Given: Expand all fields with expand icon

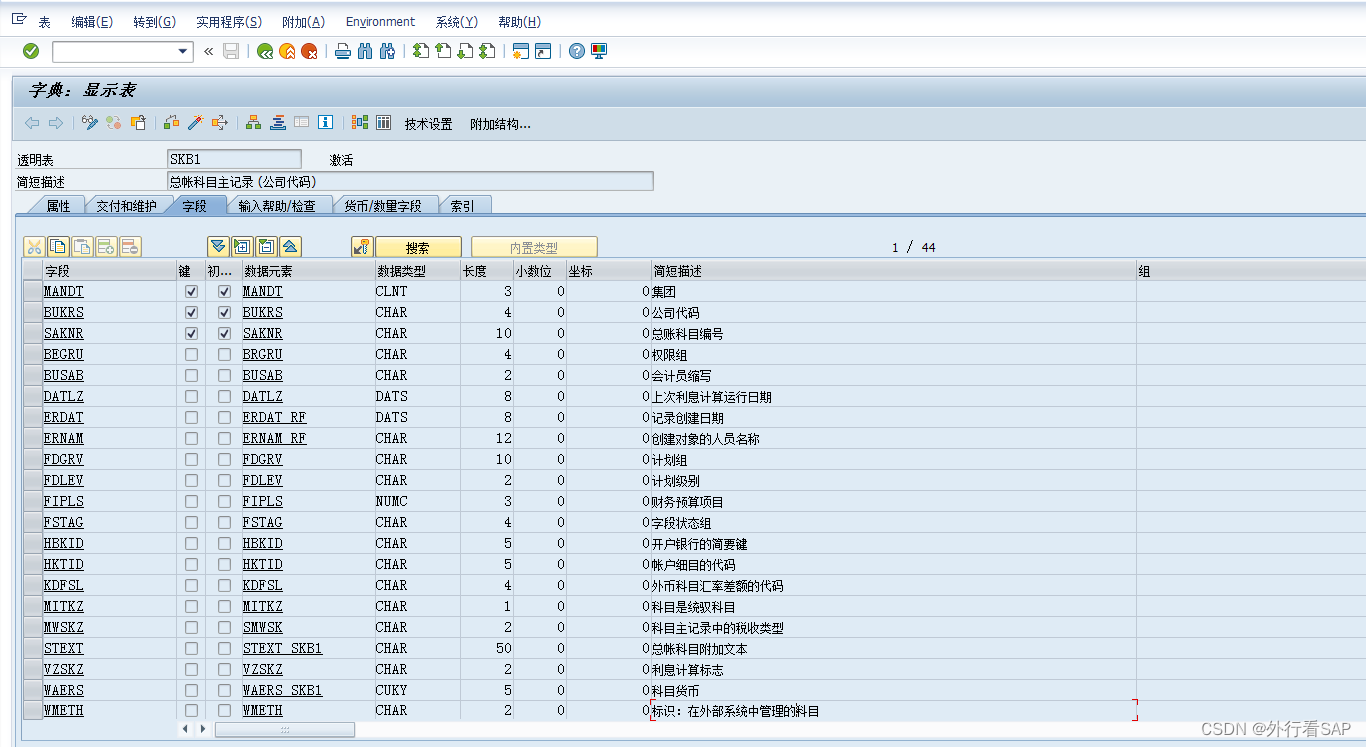Looking at the screenshot, I should (242, 247).
